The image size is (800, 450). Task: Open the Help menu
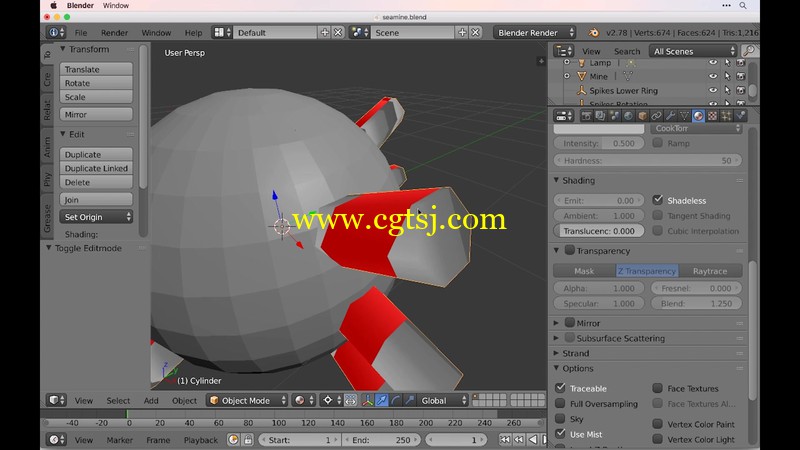pos(193,32)
